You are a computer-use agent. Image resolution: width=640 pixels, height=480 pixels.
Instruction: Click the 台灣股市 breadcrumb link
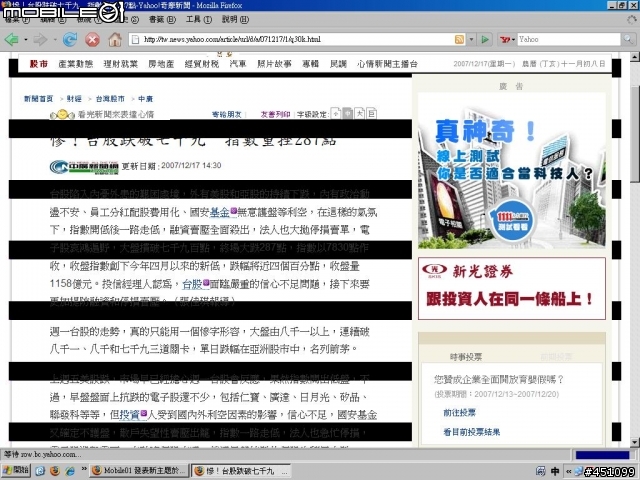[x=110, y=99]
